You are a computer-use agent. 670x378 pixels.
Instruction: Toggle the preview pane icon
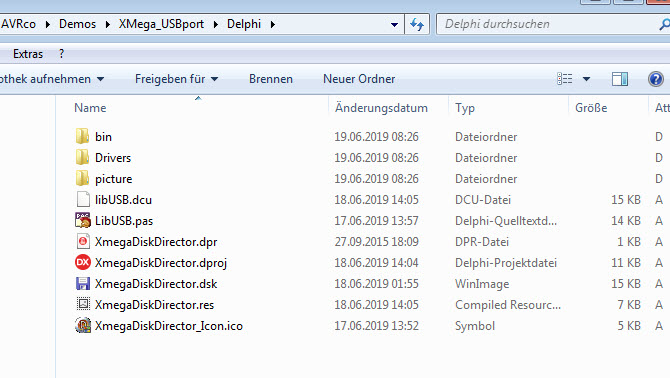[620, 79]
